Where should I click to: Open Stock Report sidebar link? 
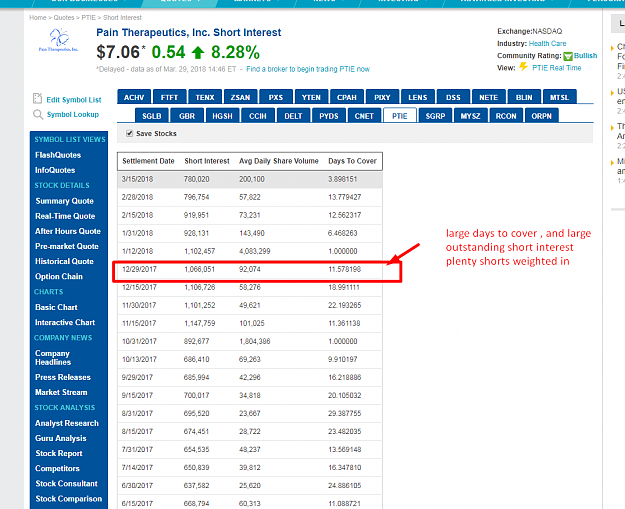[x=59, y=454]
